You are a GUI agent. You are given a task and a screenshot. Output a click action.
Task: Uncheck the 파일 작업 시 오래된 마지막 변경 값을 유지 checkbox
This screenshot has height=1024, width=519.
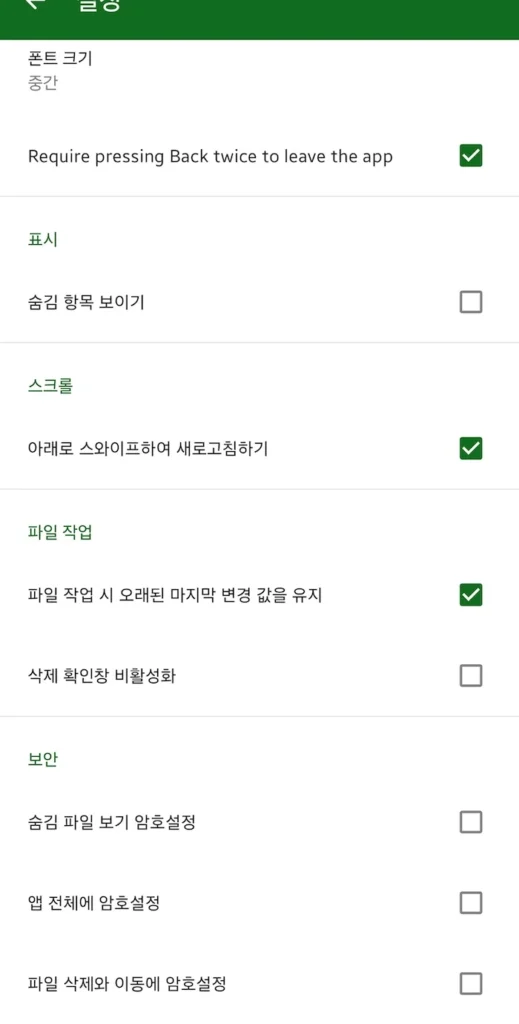[471, 595]
